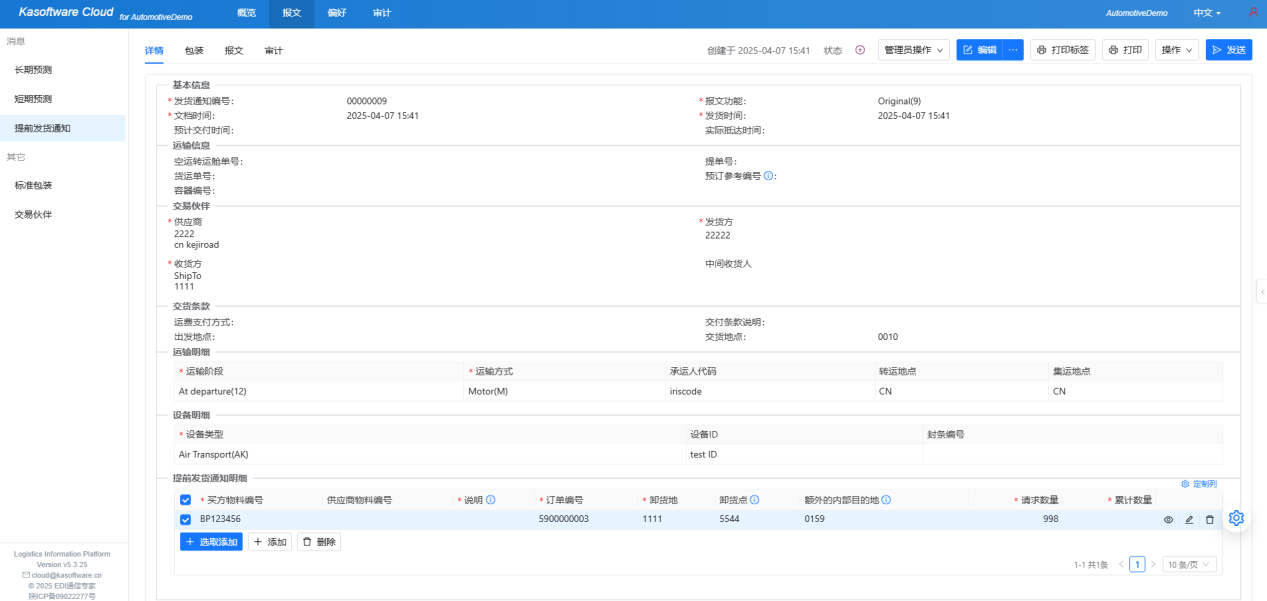This screenshot has width=1267, height=601.
Task: Click info icon beside 卸货点 column header
Action: click(x=754, y=500)
